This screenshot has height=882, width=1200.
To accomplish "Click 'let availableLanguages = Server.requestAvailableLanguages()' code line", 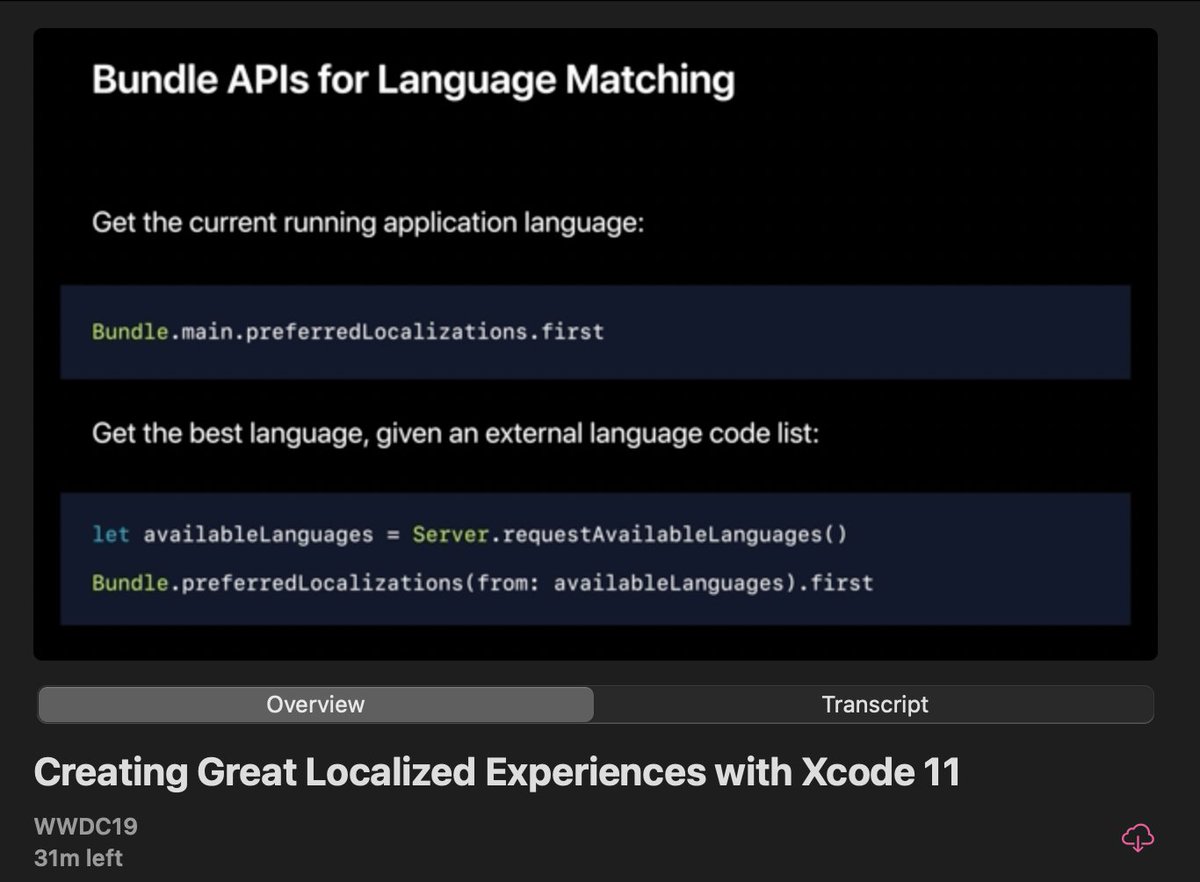I will 470,534.
